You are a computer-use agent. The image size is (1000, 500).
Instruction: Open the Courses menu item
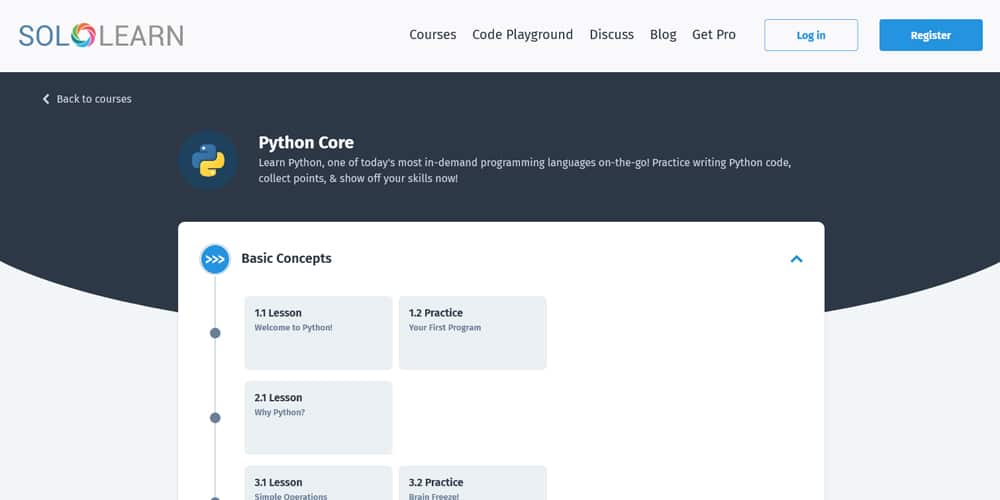pyautogui.click(x=432, y=35)
